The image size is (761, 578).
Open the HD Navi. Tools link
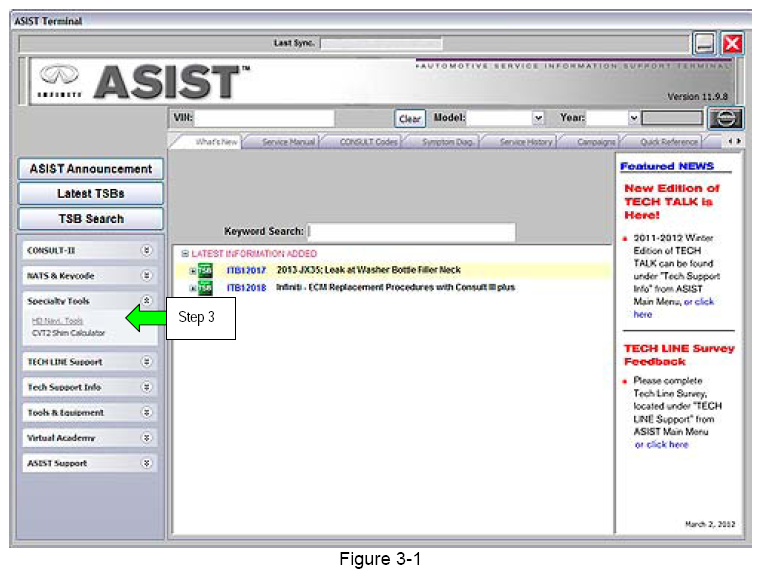(57, 321)
